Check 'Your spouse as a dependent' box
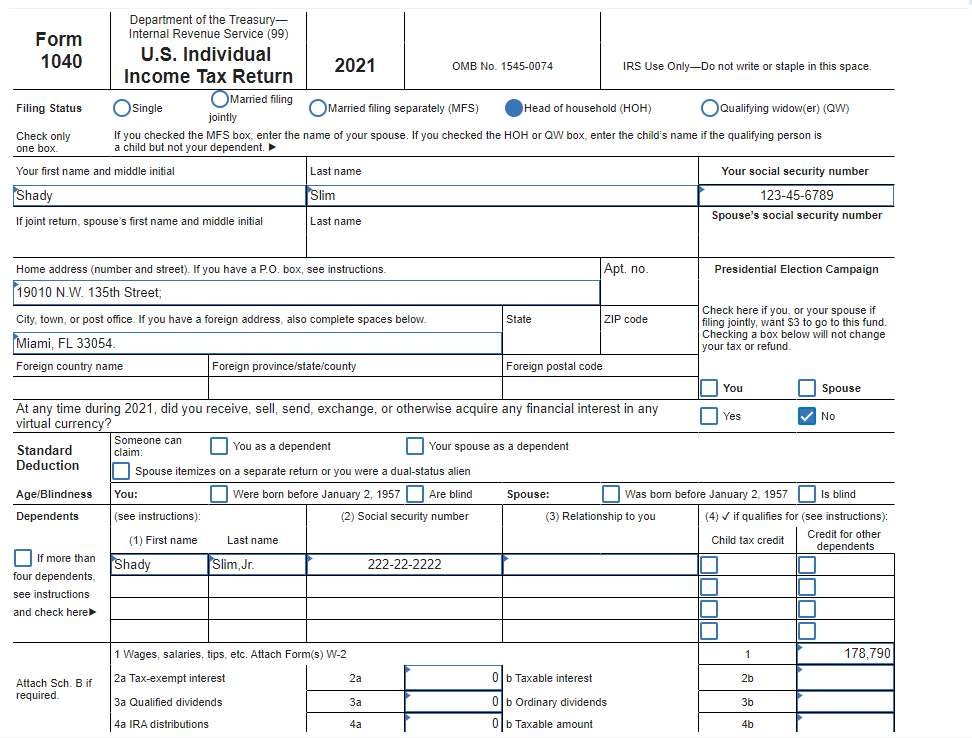 415,446
